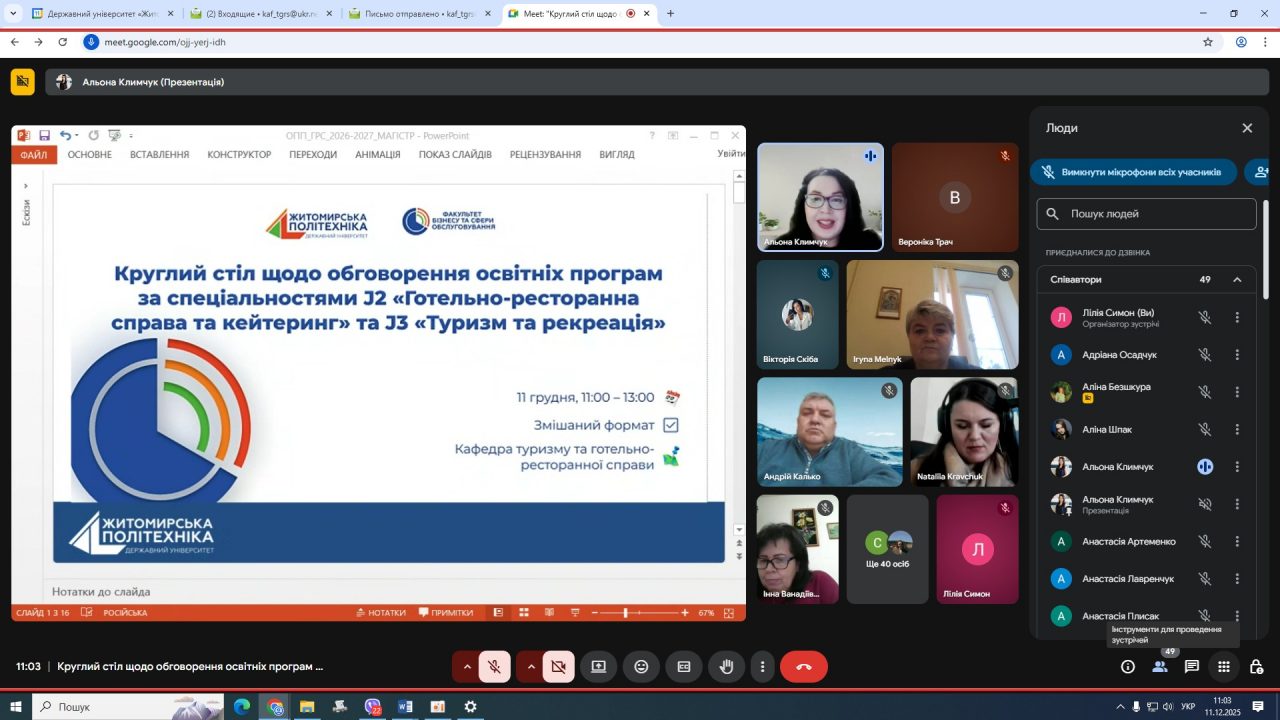
Task: Click the present screen icon
Action: click(x=598, y=667)
